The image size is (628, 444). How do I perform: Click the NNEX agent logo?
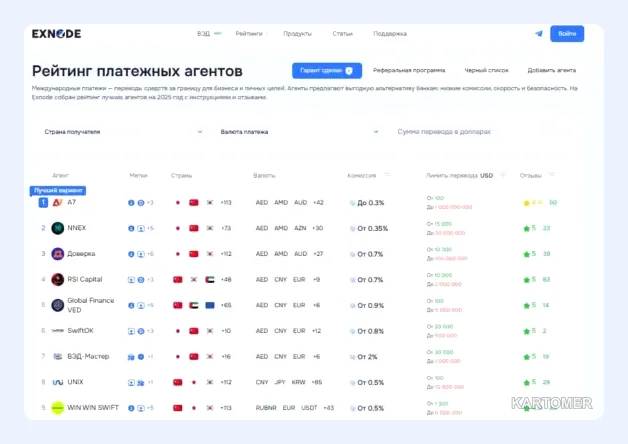(x=58, y=228)
